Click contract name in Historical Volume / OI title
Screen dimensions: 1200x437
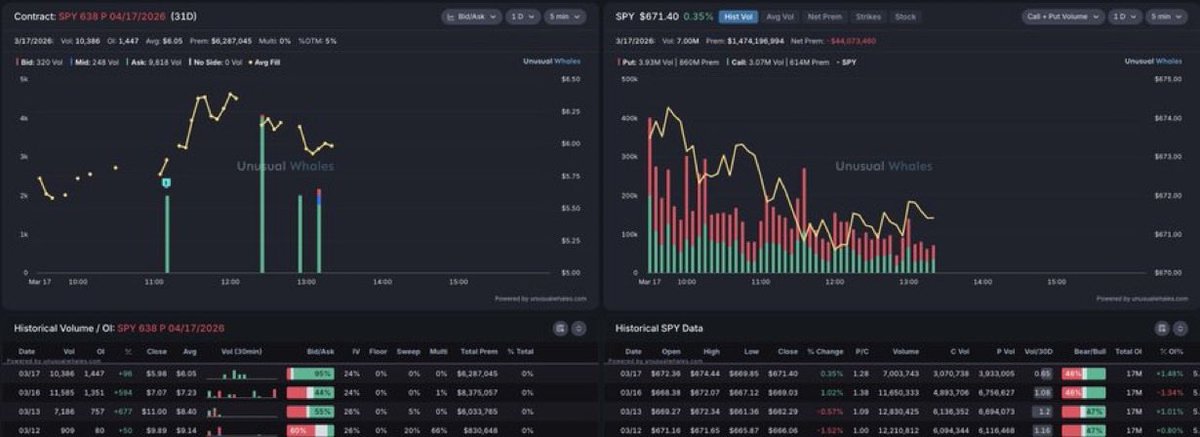(x=171, y=328)
